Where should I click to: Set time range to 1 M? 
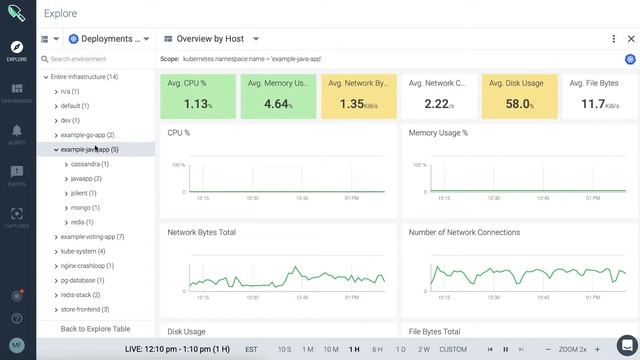tap(308, 349)
